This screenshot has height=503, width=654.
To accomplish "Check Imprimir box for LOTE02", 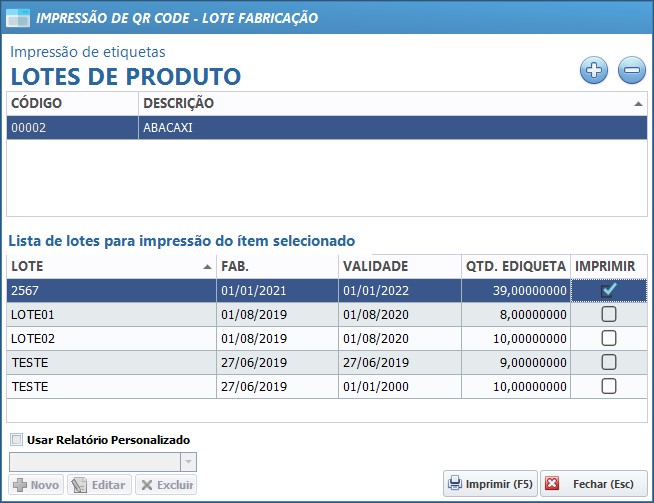I will coord(609,338).
